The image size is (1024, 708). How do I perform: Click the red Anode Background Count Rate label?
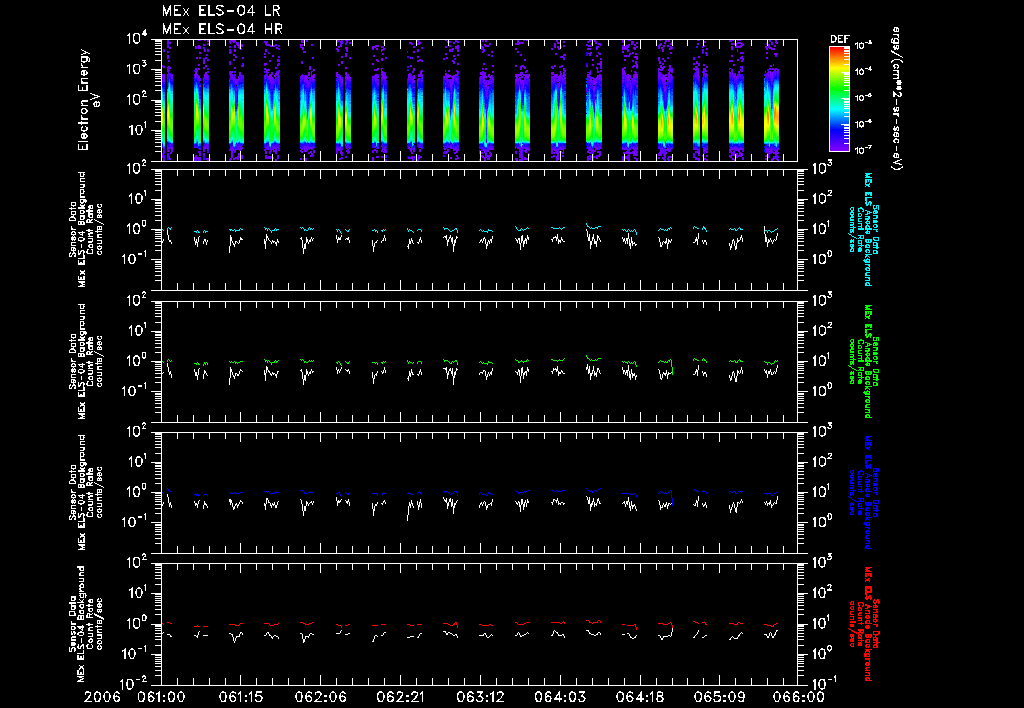(x=863, y=624)
